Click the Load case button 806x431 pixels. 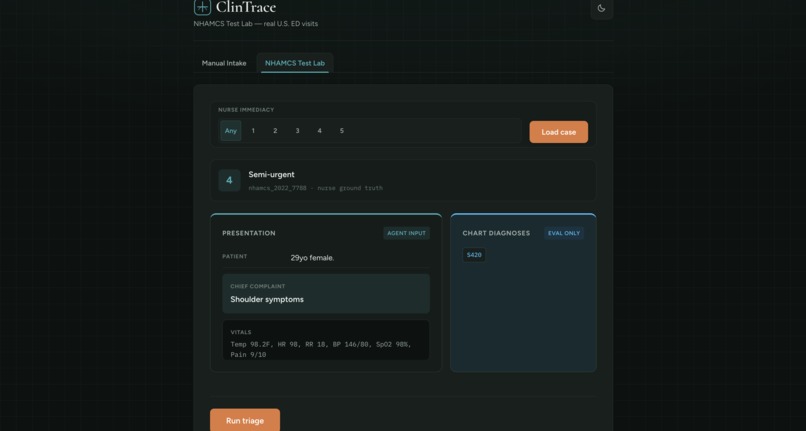click(x=559, y=132)
